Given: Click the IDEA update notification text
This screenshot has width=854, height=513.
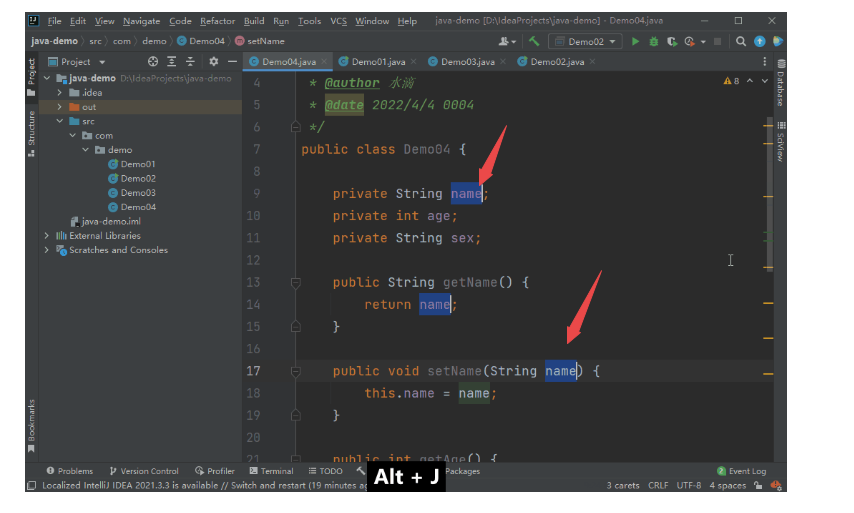Looking at the screenshot, I should point(205,485).
